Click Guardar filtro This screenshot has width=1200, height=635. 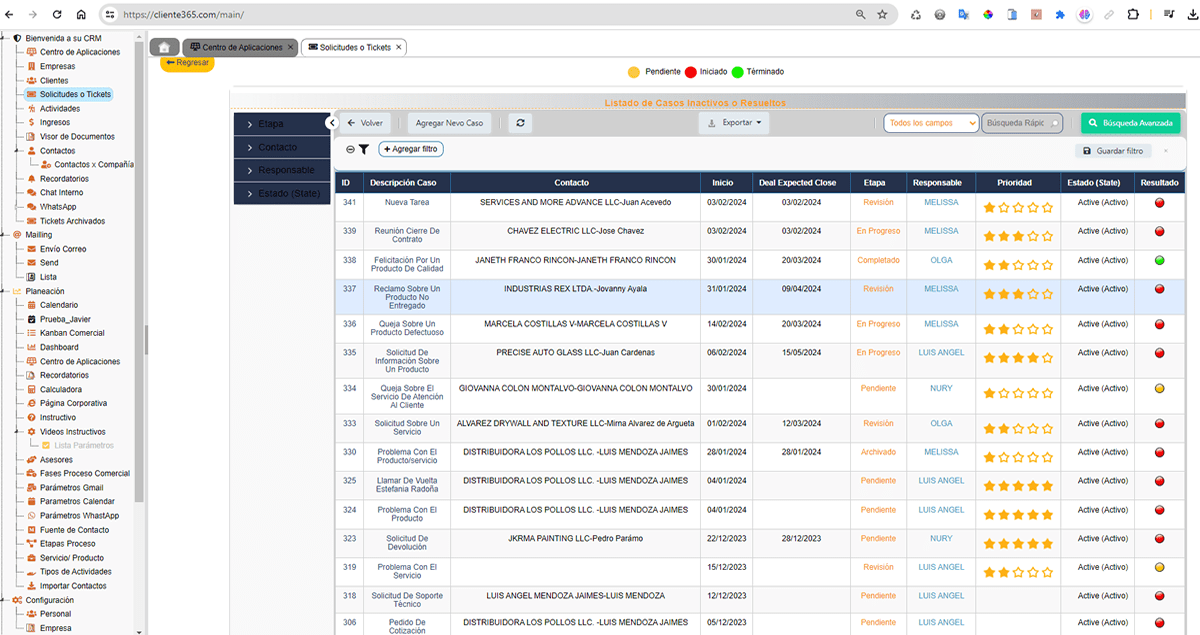1111,151
